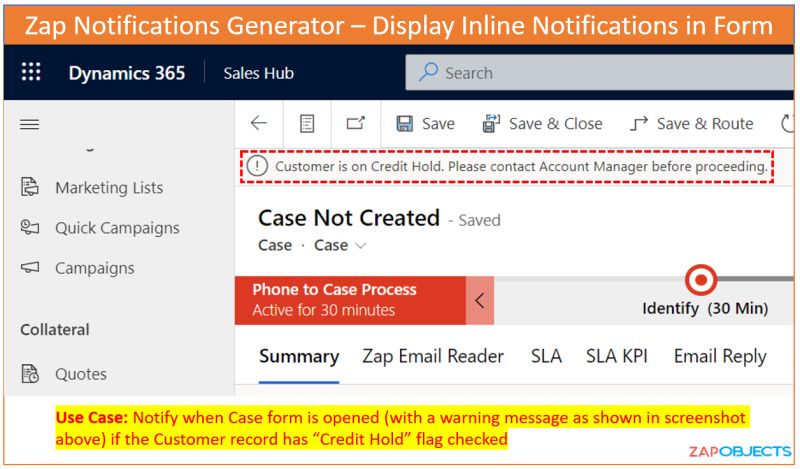Switch to the Summary tab
Image resolution: width=800 pixels, height=469 pixels.
click(x=299, y=356)
